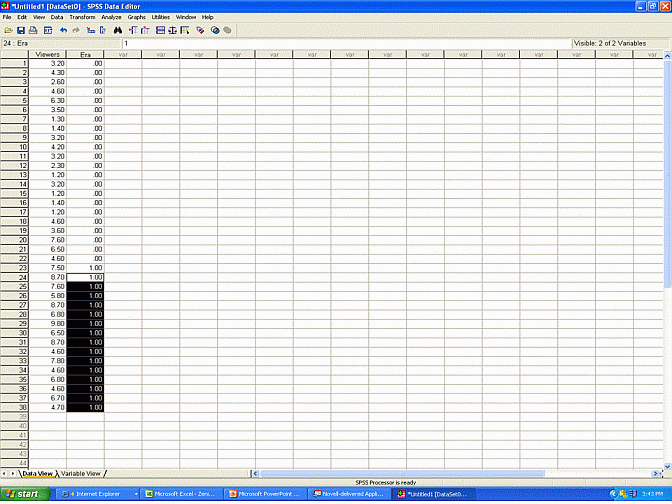Click the Undo arrow in the toolbar
Image resolution: width=672 pixels, height=504 pixels.
pos(63,30)
